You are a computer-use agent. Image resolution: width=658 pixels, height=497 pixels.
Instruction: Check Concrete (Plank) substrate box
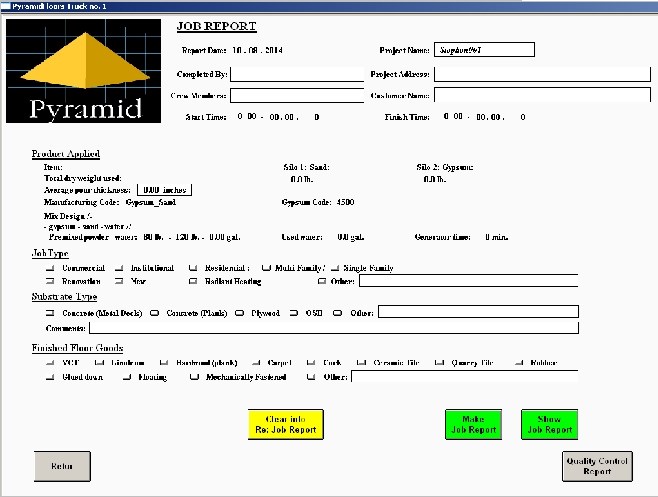pyautogui.click(x=154, y=313)
